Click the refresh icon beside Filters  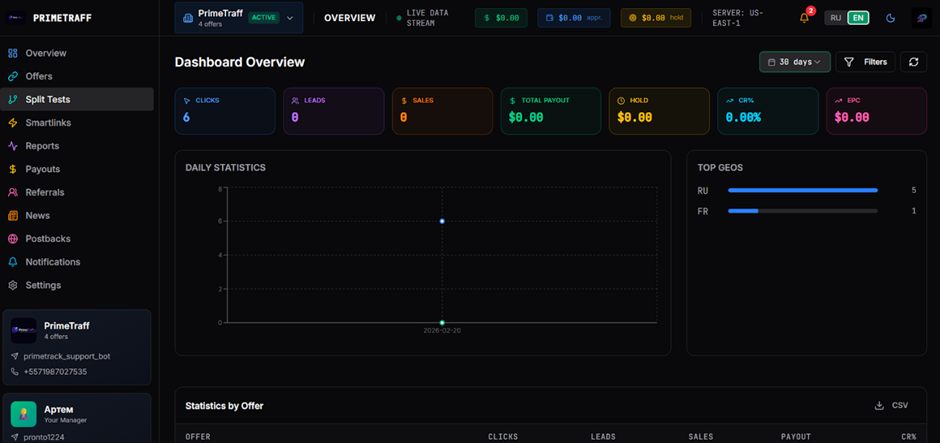pyautogui.click(x=913, y=62)
